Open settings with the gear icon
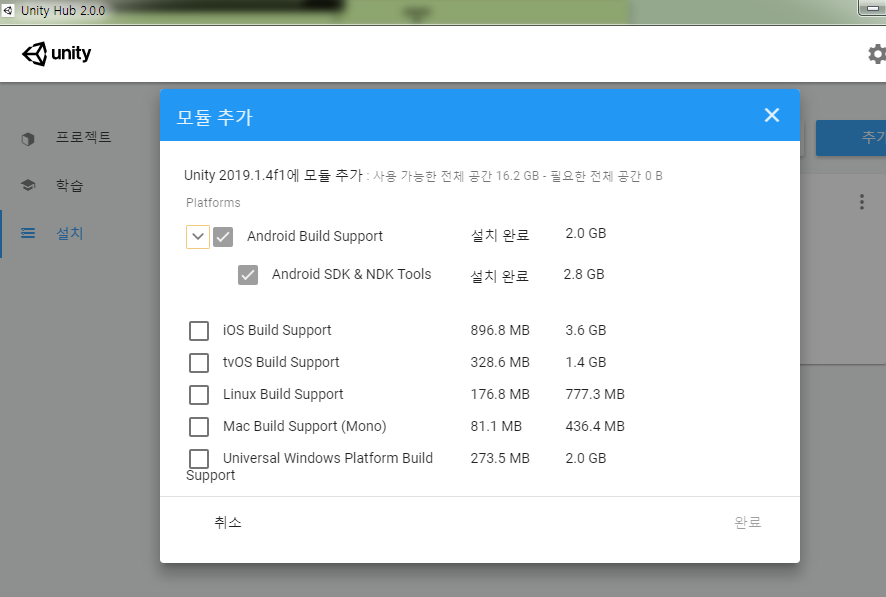The width and height of the screenshot is (886, 597). [x=876, y=54]
